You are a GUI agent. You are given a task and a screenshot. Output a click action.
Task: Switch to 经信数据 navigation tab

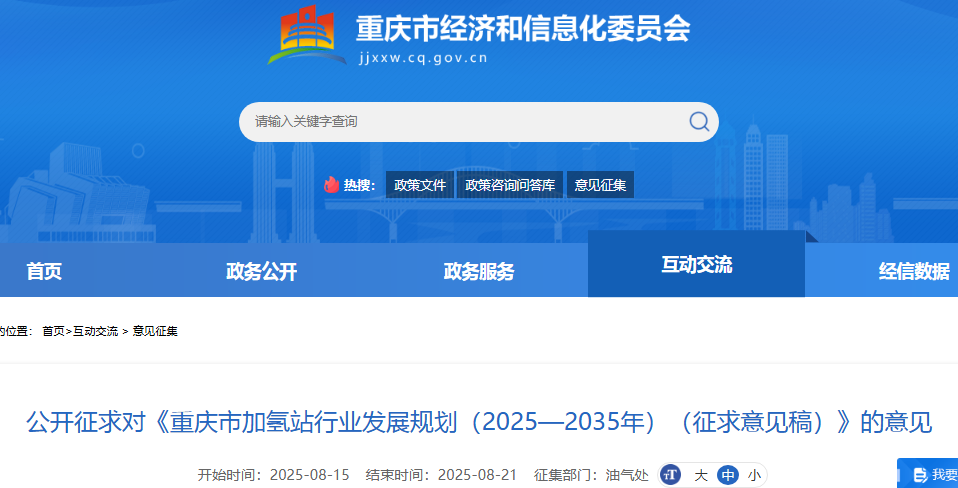point(913,271)
